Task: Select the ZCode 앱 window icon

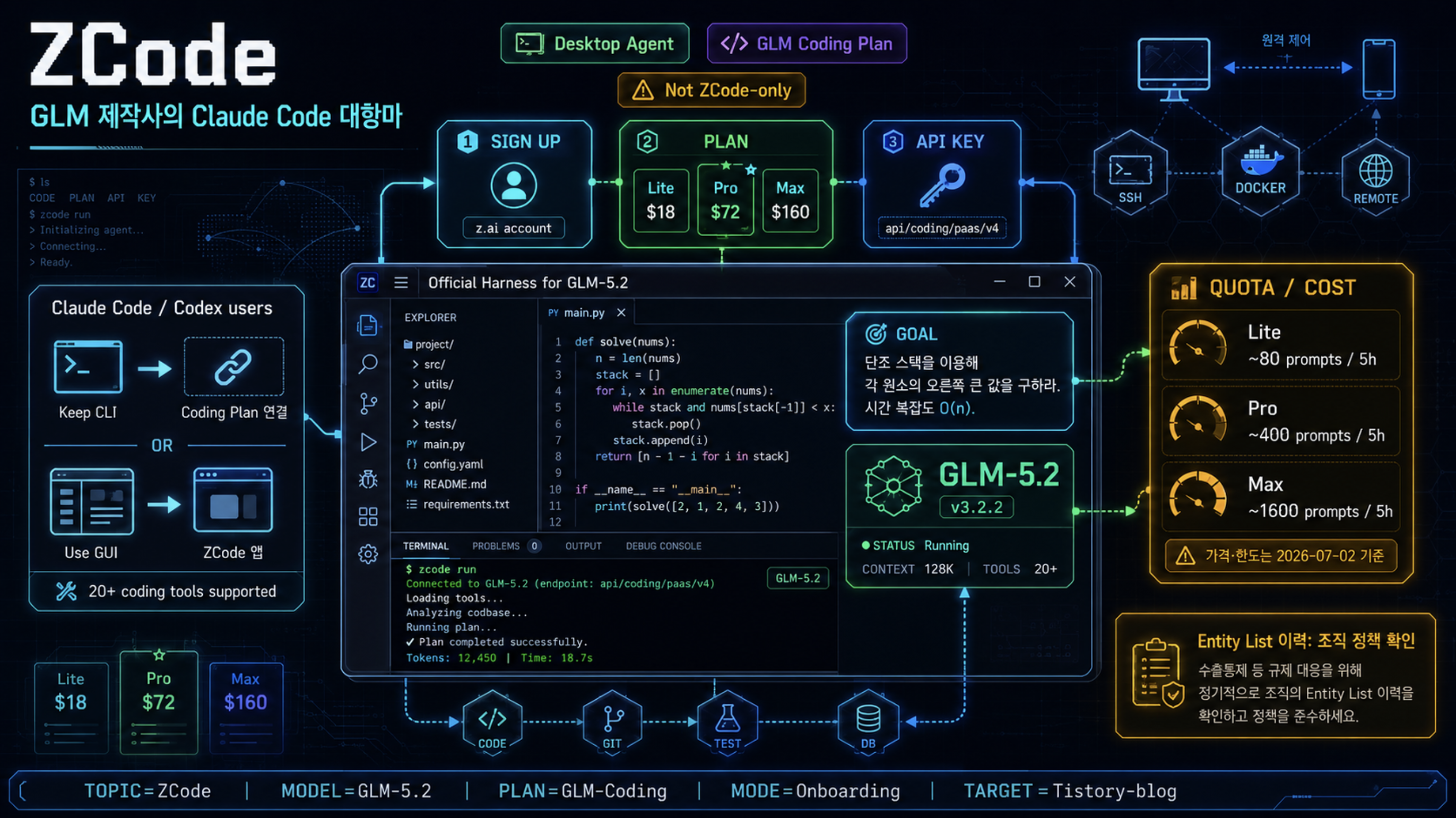Action: point(233,500)
